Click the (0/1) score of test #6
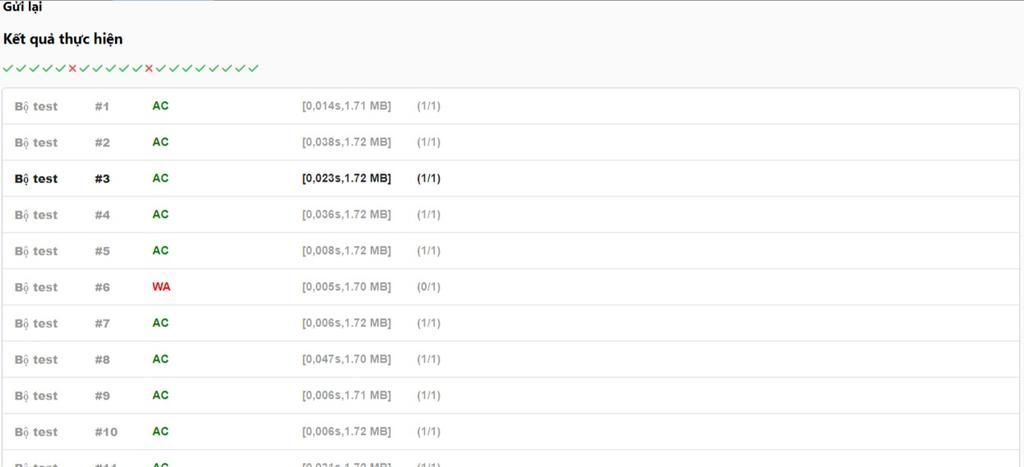The image size is (1024, 467). click(428, 287)
